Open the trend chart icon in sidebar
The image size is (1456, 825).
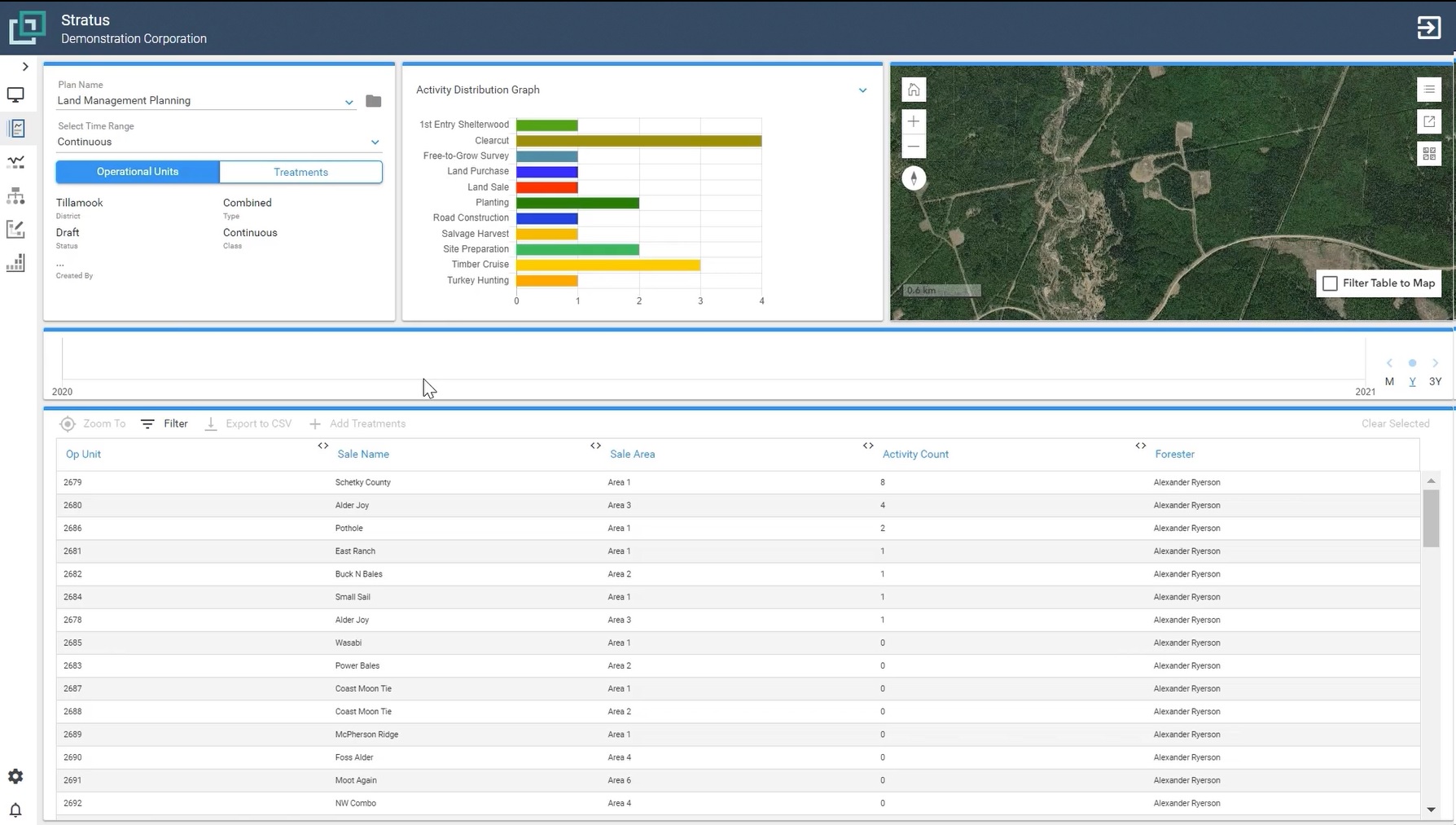15,162
